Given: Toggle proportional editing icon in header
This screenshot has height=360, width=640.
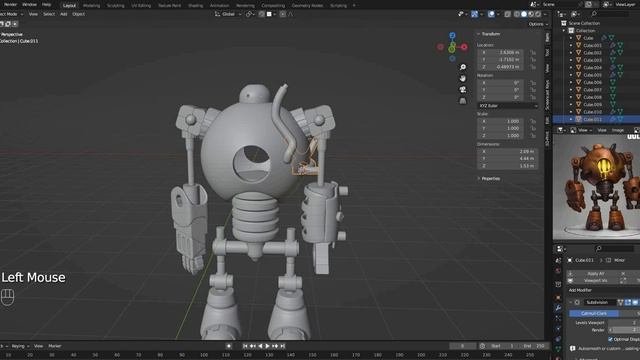Looking at the screenshot, I should tap(282, 14).
